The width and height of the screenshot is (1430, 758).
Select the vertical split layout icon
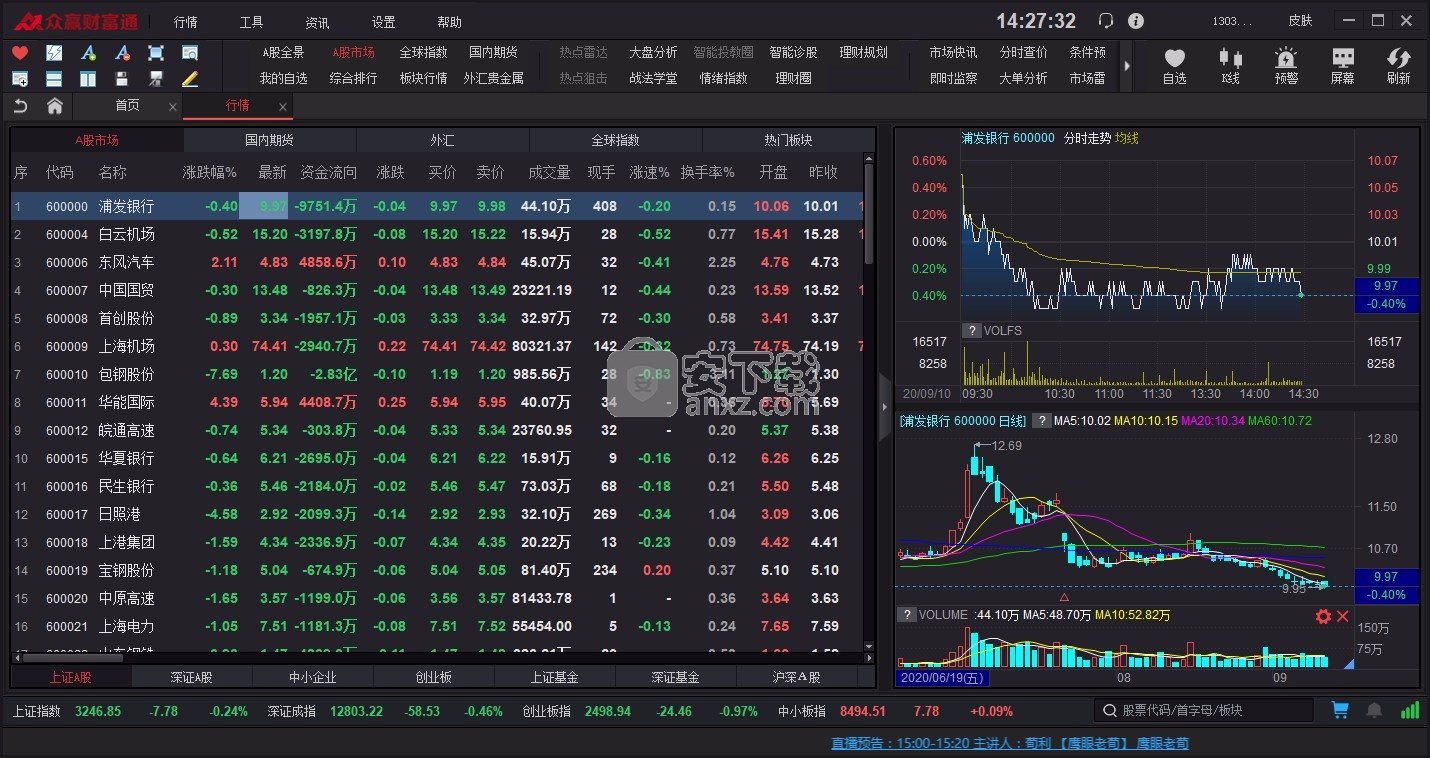coord(88,78)
